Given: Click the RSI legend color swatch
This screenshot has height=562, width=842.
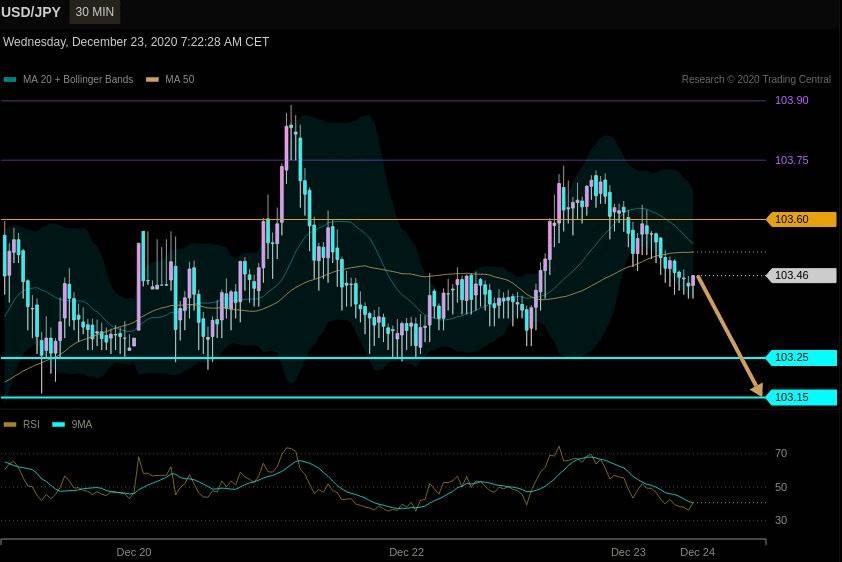Looking at the screenshot, I should pos(10,425).
